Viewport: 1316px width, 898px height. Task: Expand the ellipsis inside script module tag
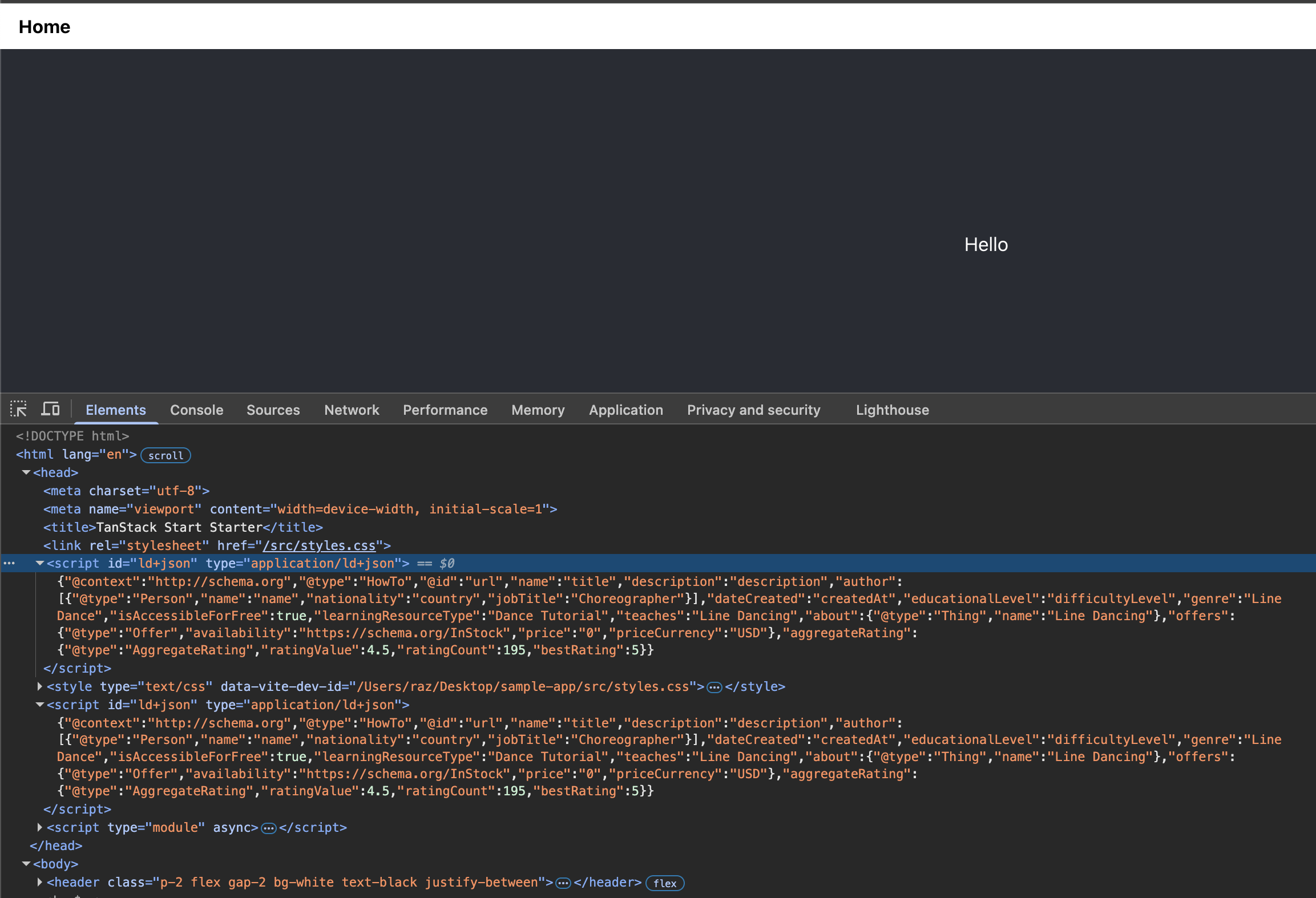coord(269,828)
